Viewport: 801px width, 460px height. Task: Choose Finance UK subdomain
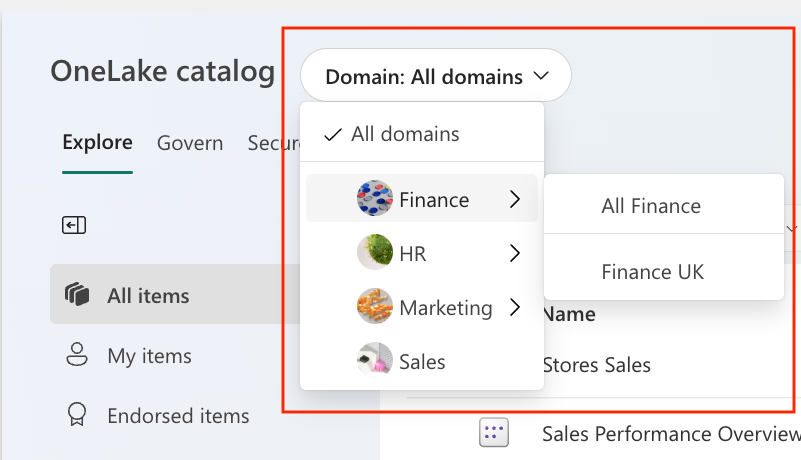point(652,271)
